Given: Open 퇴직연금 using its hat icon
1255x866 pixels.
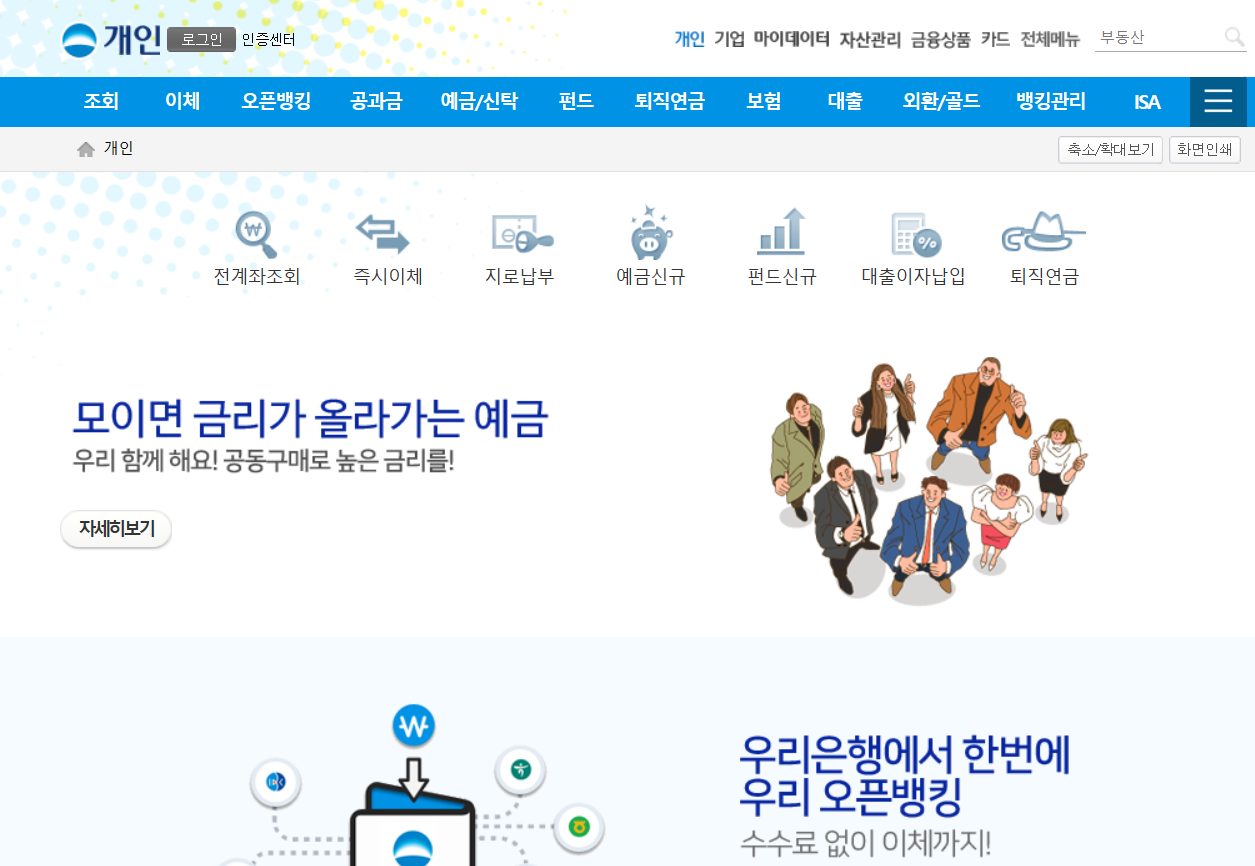Looking at the screenshot, I should [x=1044, y=232].
